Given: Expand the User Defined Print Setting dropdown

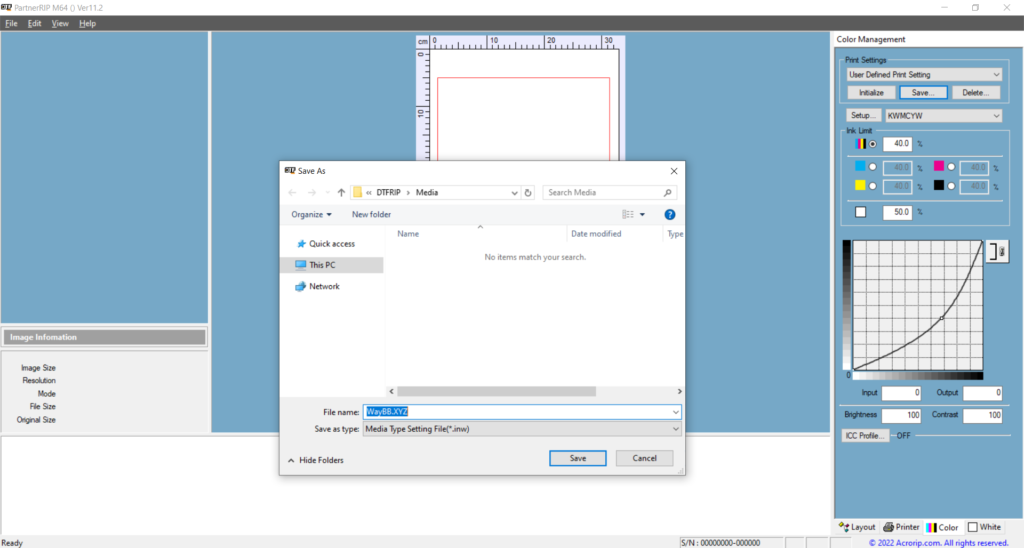Looking at the screenshot, I should (x=996, y=75).
